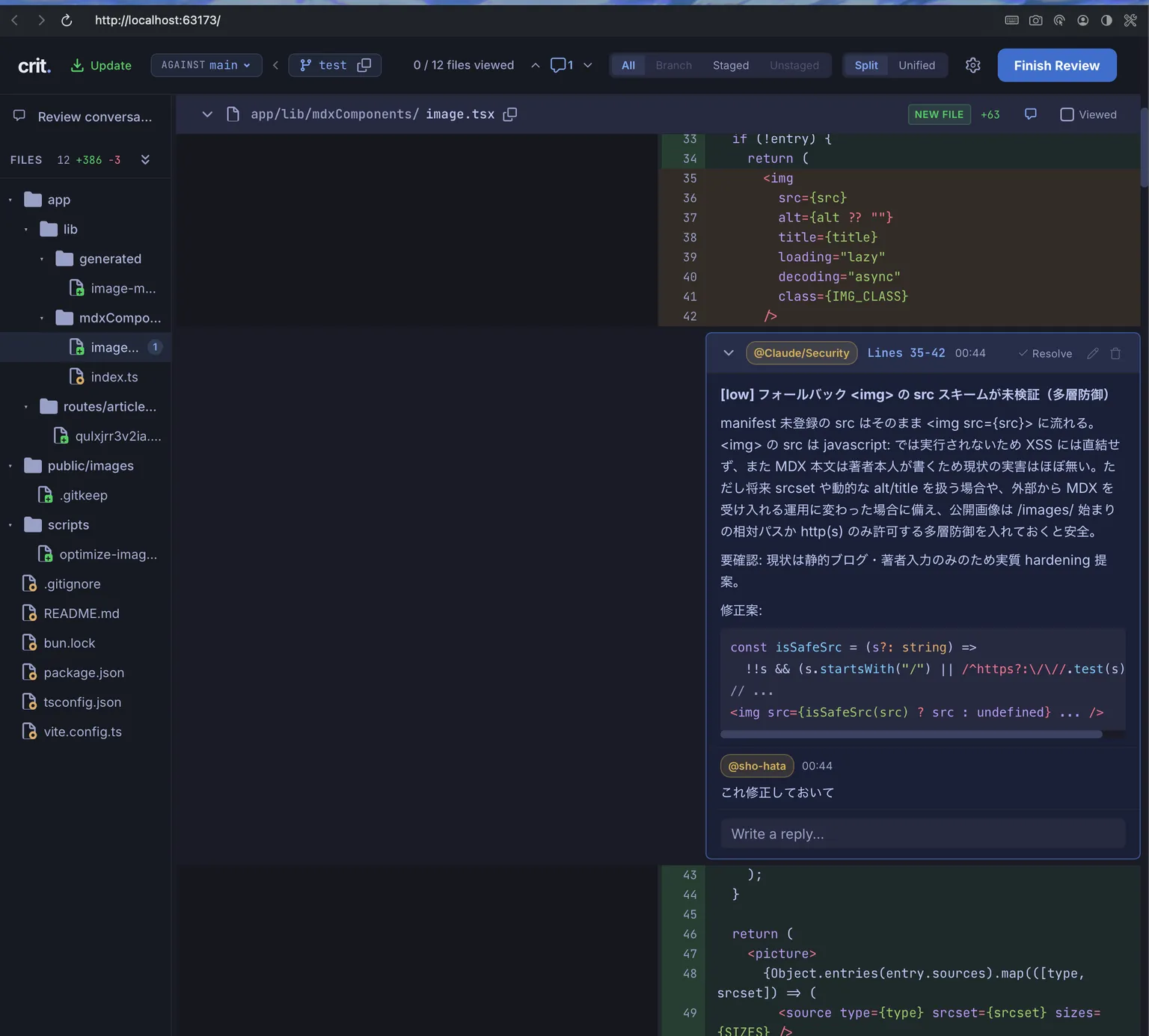1149x1036 pixels.
Task: Select the All filter tab
Action: click(x=628, y=65)
